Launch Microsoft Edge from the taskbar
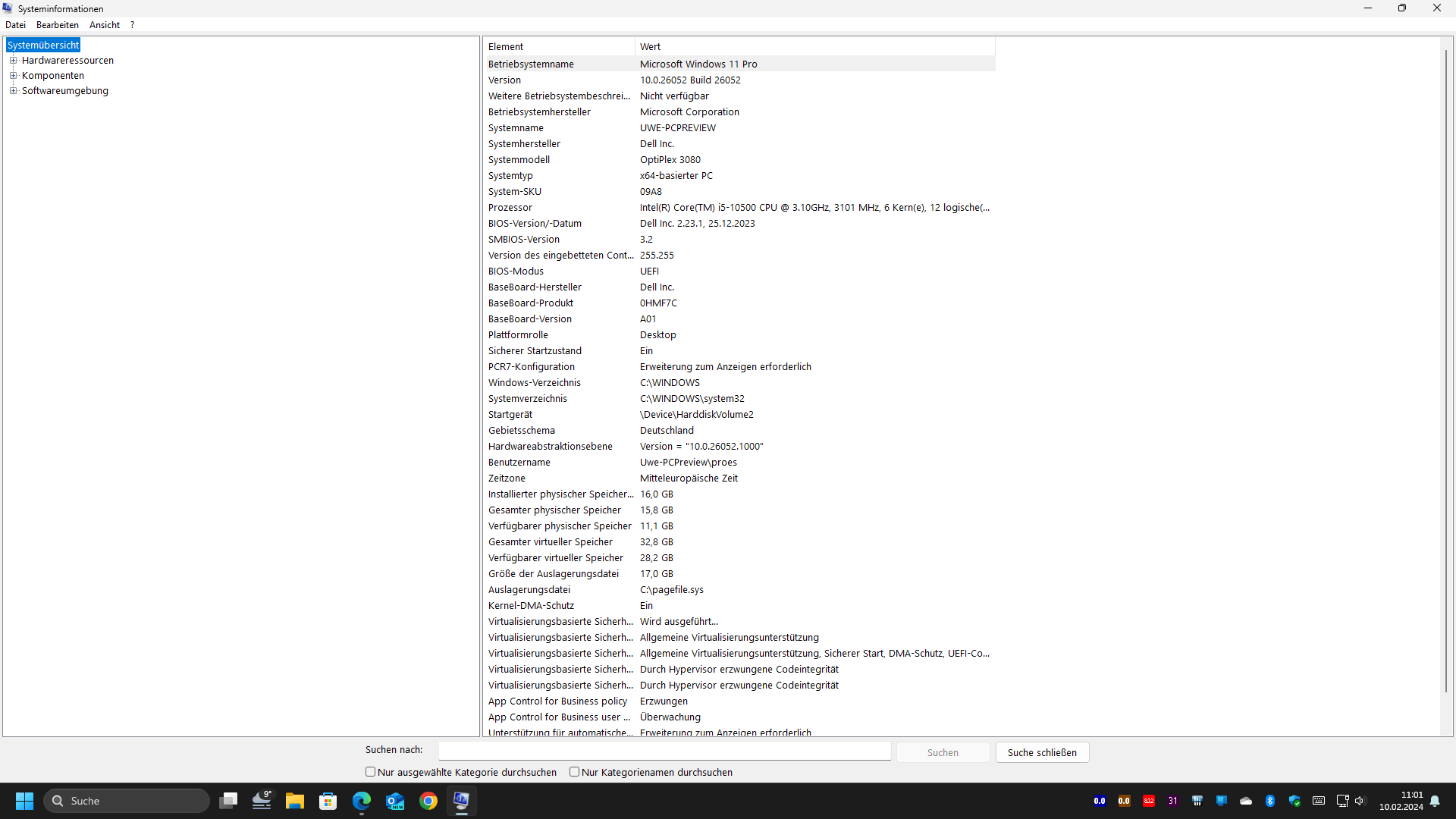 [362, 801]
